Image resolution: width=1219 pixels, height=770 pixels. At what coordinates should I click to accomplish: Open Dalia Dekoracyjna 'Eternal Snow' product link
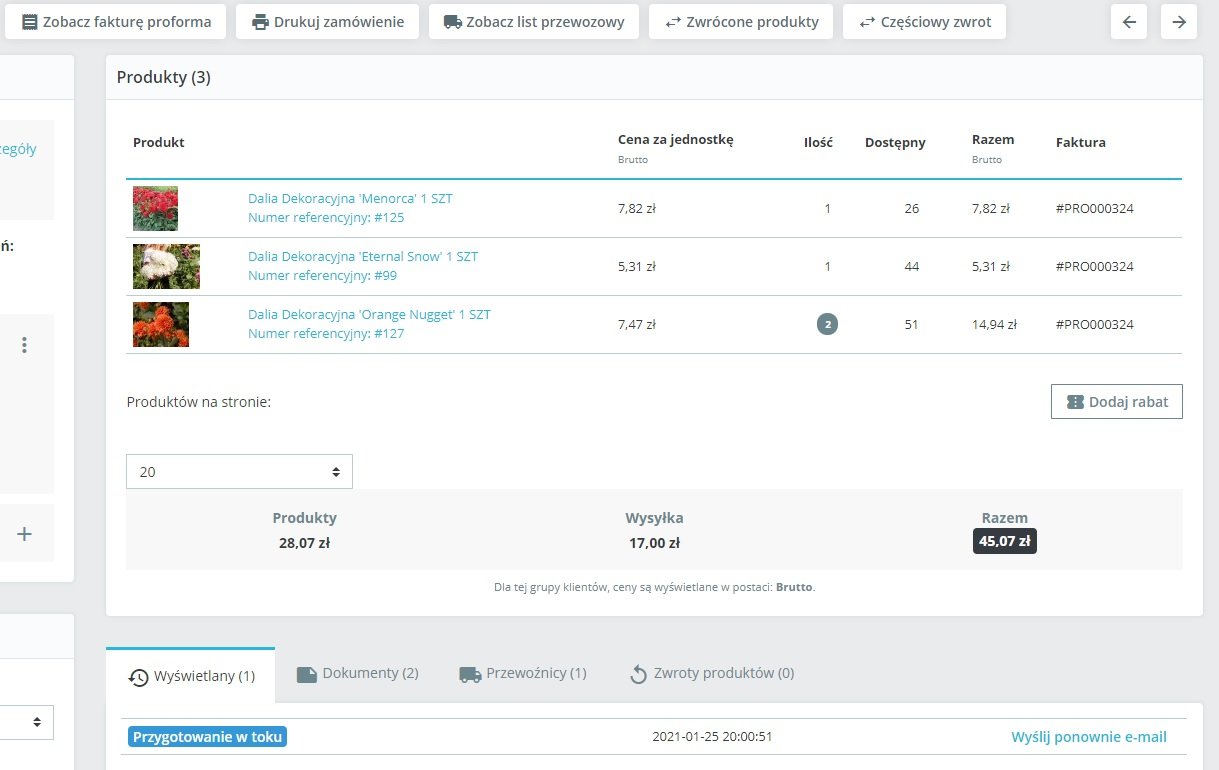point(363,256)
